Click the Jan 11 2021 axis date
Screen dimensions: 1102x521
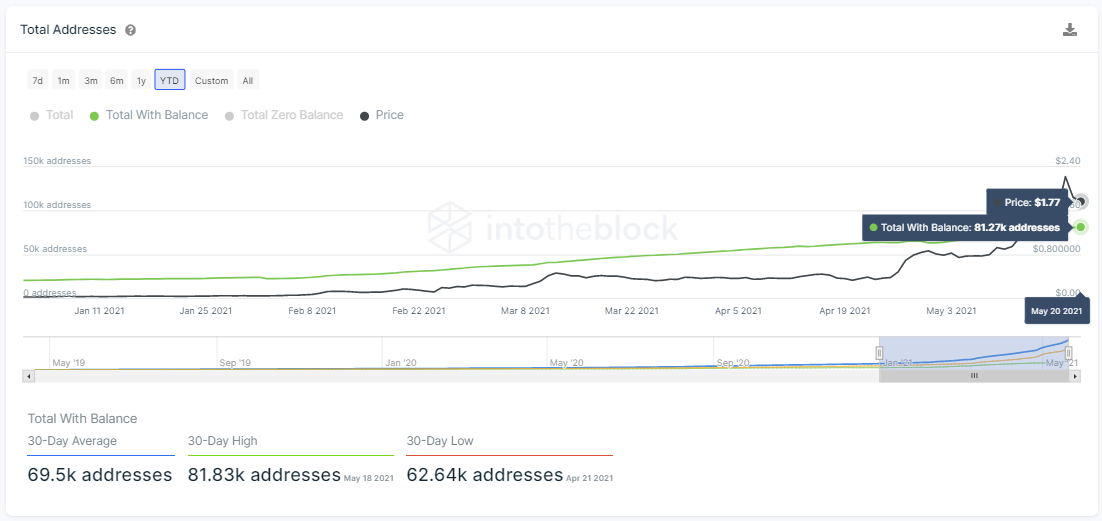point(99,310)
